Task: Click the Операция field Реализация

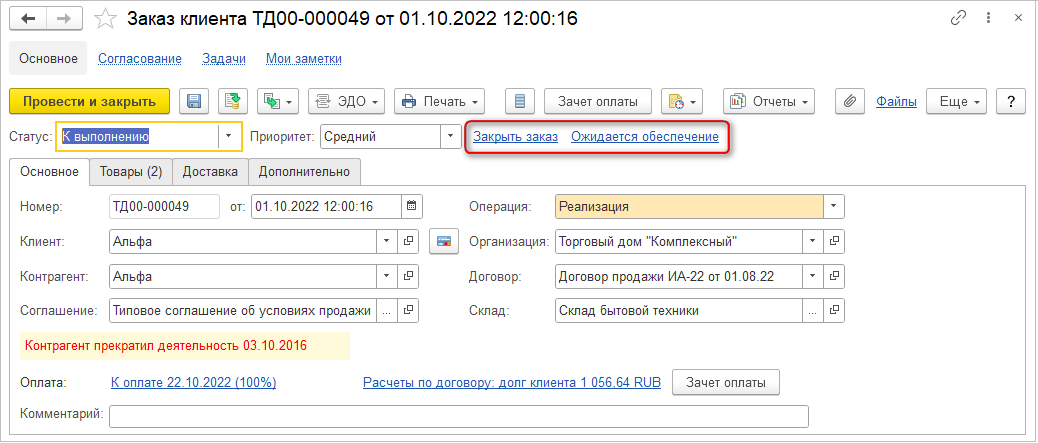Action: [x=689, y=206]
